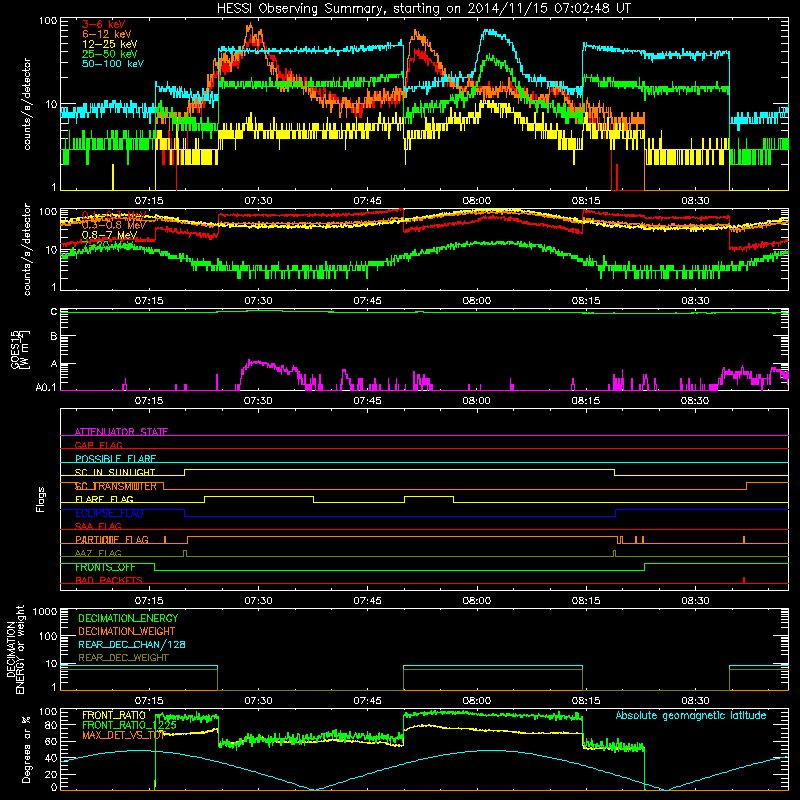800x800 pixels.
Task: Click the A0.1 tick label on GOES plot
Action: point(46,388)
